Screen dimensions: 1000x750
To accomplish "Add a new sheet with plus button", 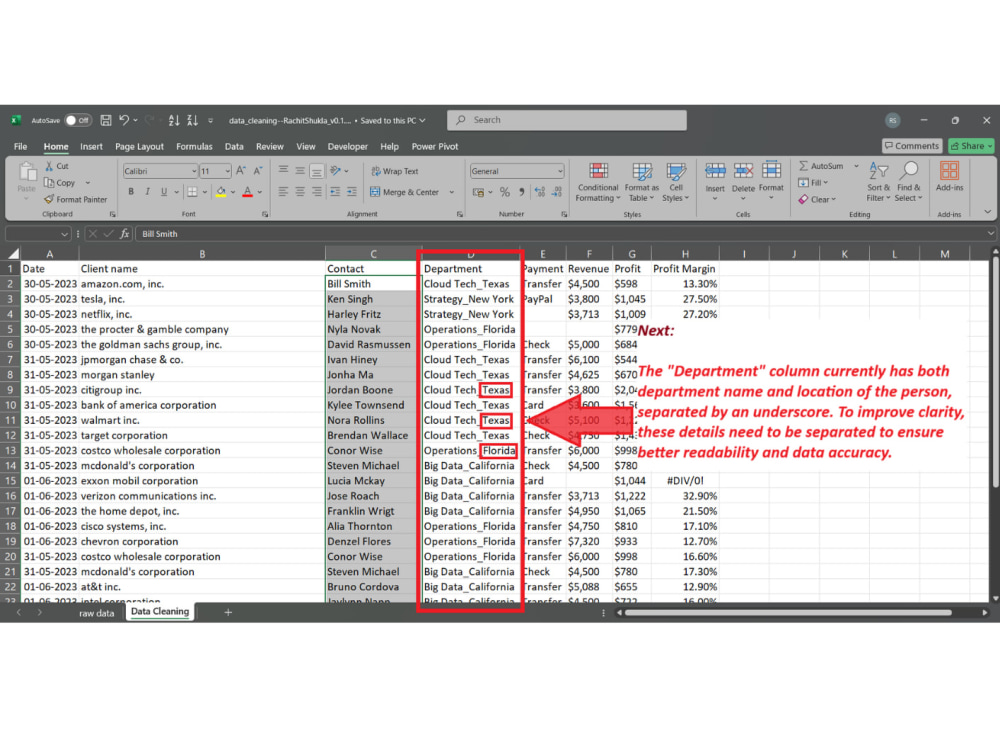I will [x=228, y=612].
